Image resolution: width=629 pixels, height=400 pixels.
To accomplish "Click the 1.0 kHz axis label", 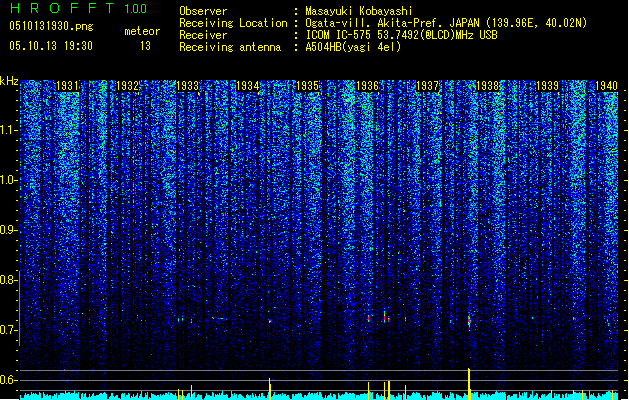I will tap(9, 181).
